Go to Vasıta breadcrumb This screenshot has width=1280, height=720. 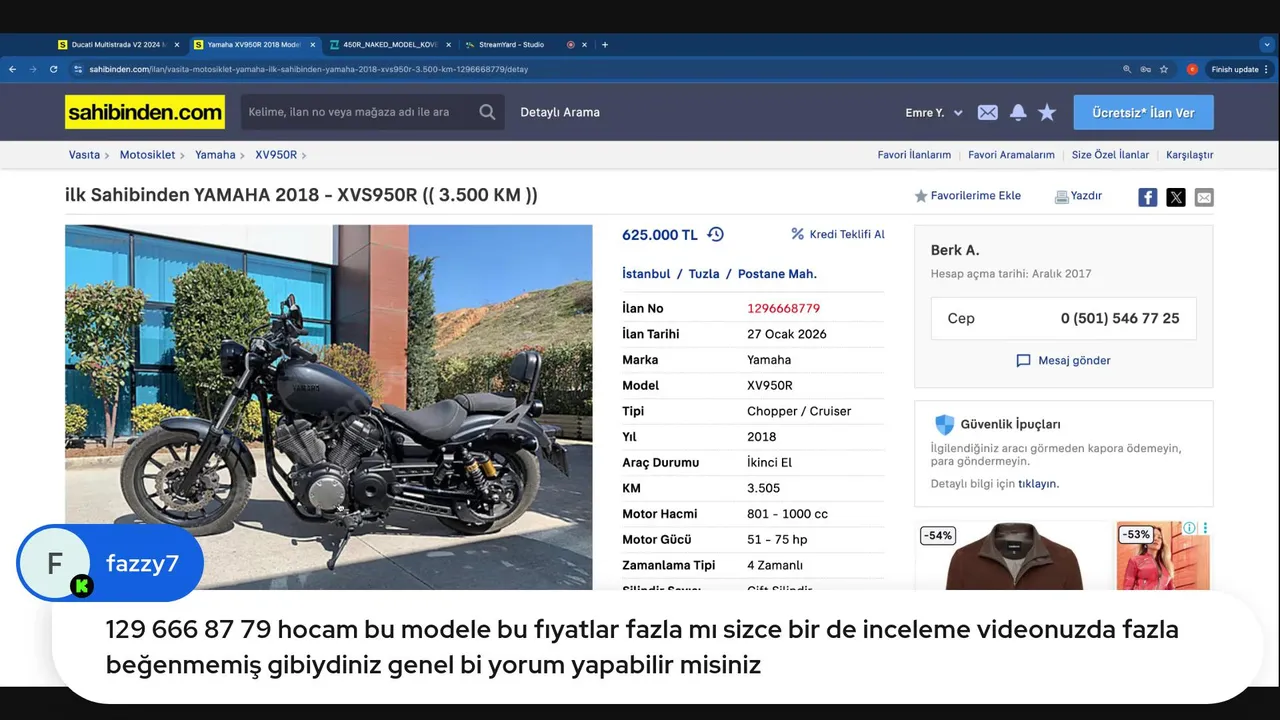[x=84, y=155]
